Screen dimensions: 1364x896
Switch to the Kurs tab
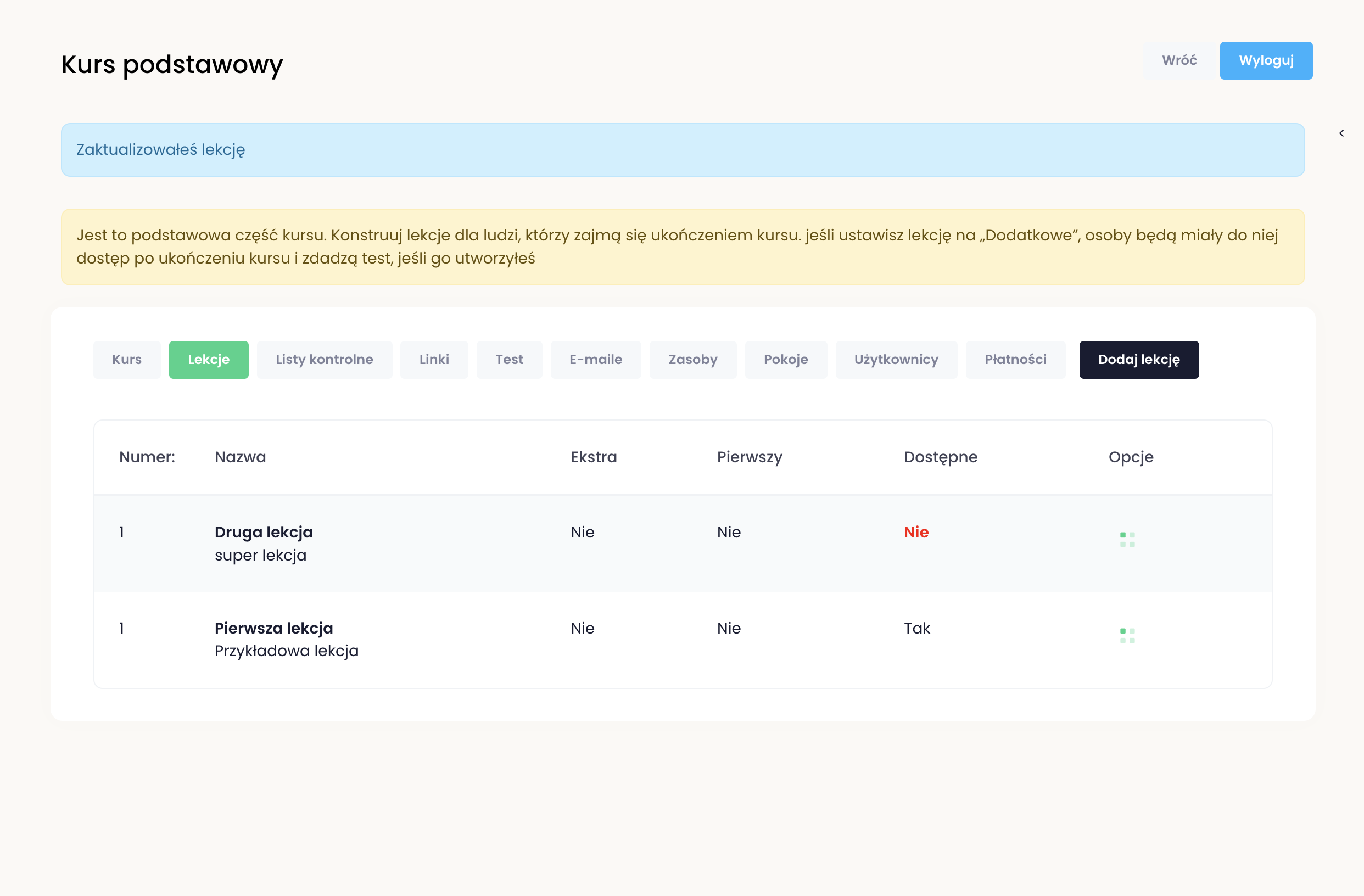point(127,359)
